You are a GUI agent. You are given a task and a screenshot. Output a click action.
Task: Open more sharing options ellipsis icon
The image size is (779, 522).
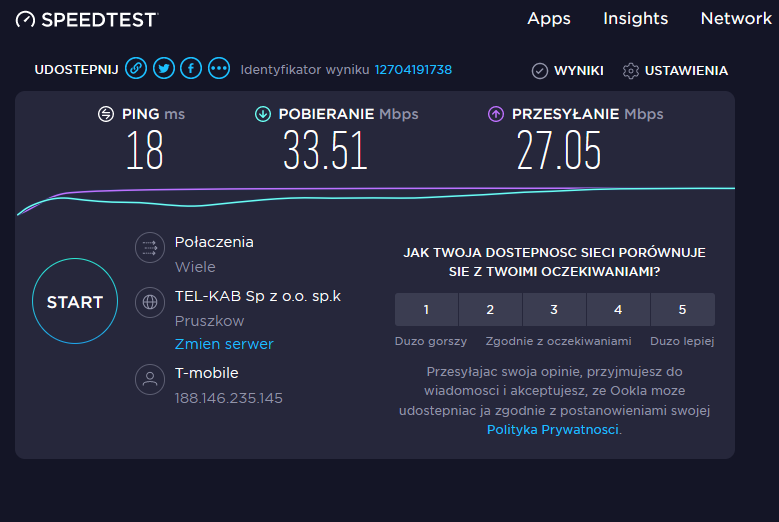[219, 69]
